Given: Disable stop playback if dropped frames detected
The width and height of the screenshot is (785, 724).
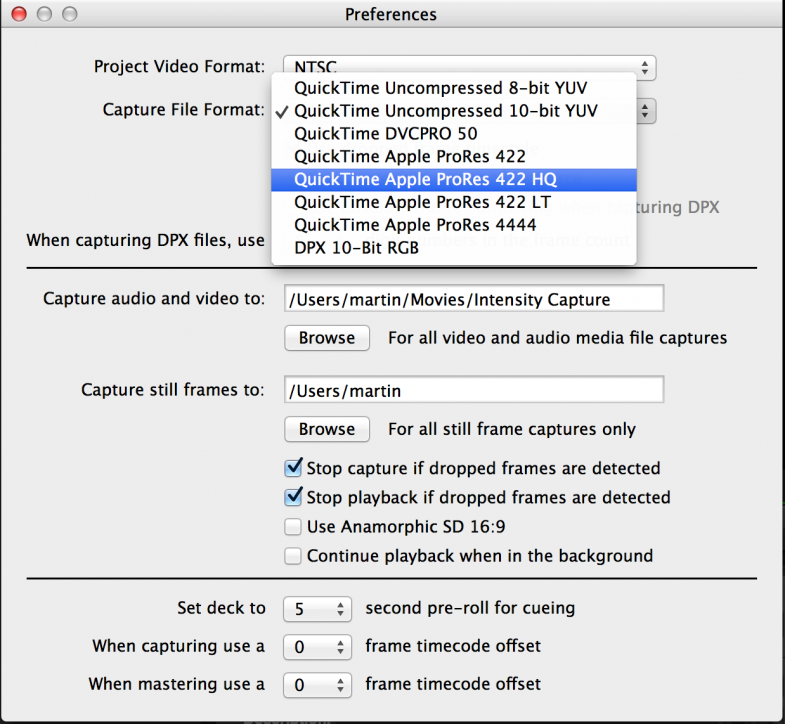Looking at the screenshot, I should pyautogui.click(x=293, y=497).
